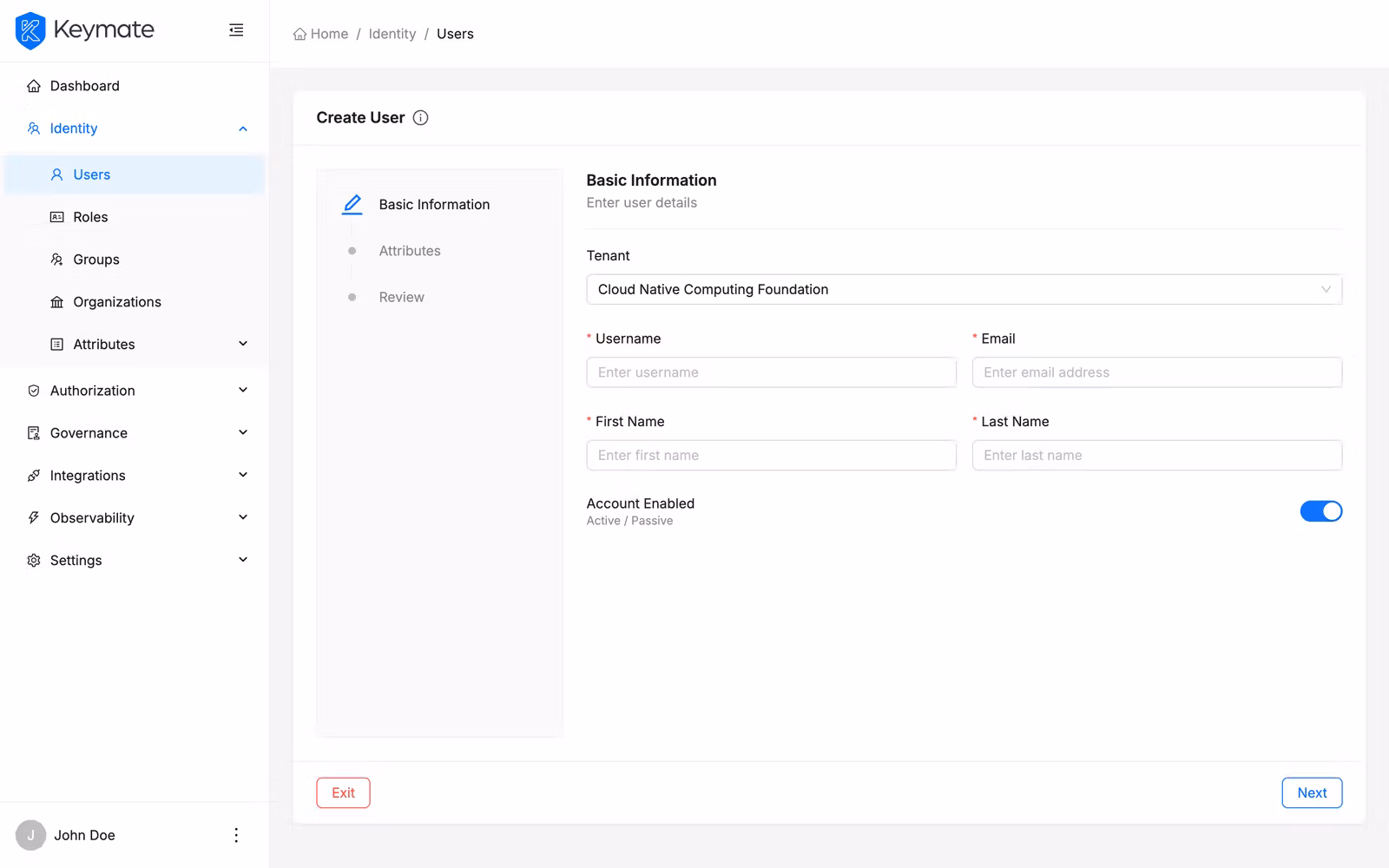Select the Attributes step in the wizard
The height and width of the screenshot is (868, 1389).
coord(409,250)
